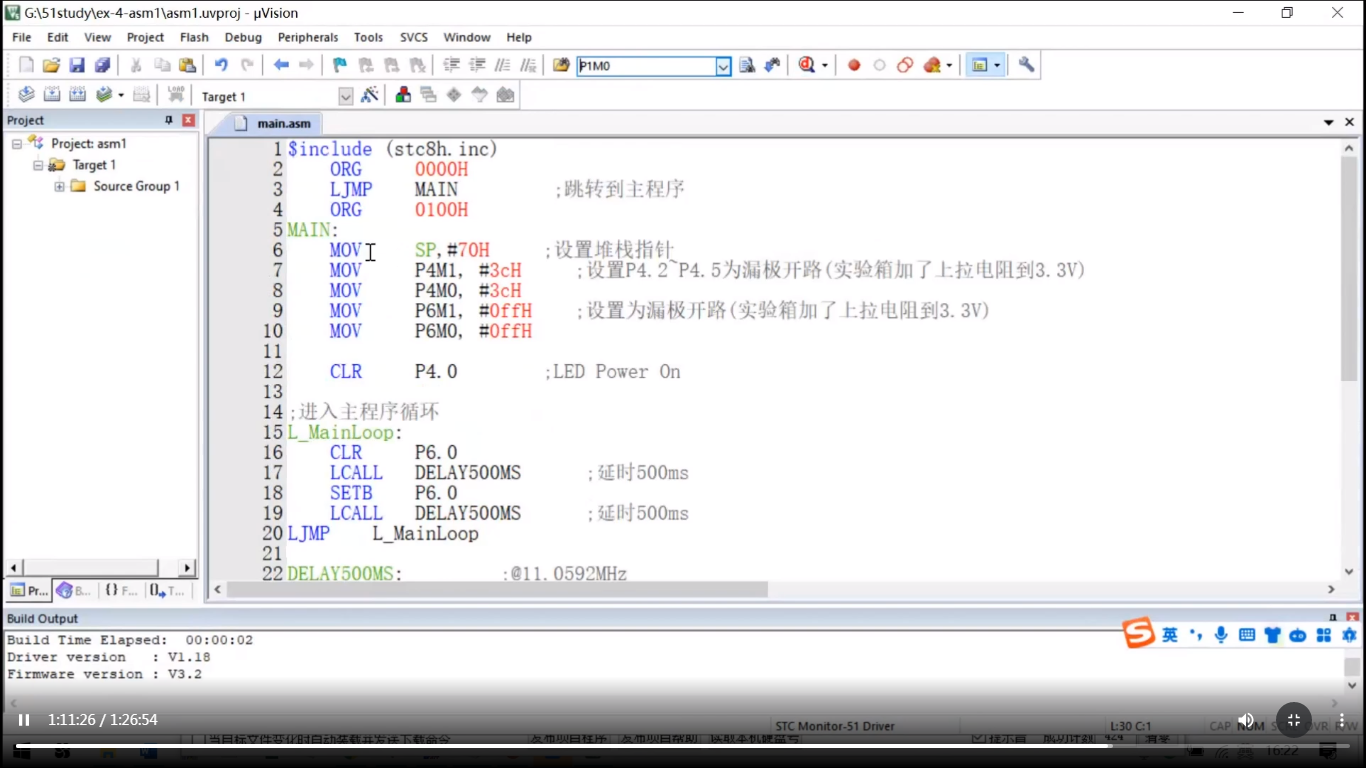Download to flash LOAD icon
Screen dimensions: 1366x768
176,95
